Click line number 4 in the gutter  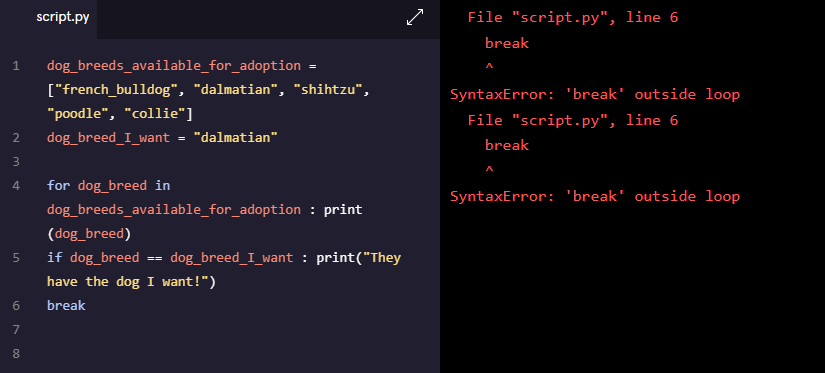pos(16,186)
